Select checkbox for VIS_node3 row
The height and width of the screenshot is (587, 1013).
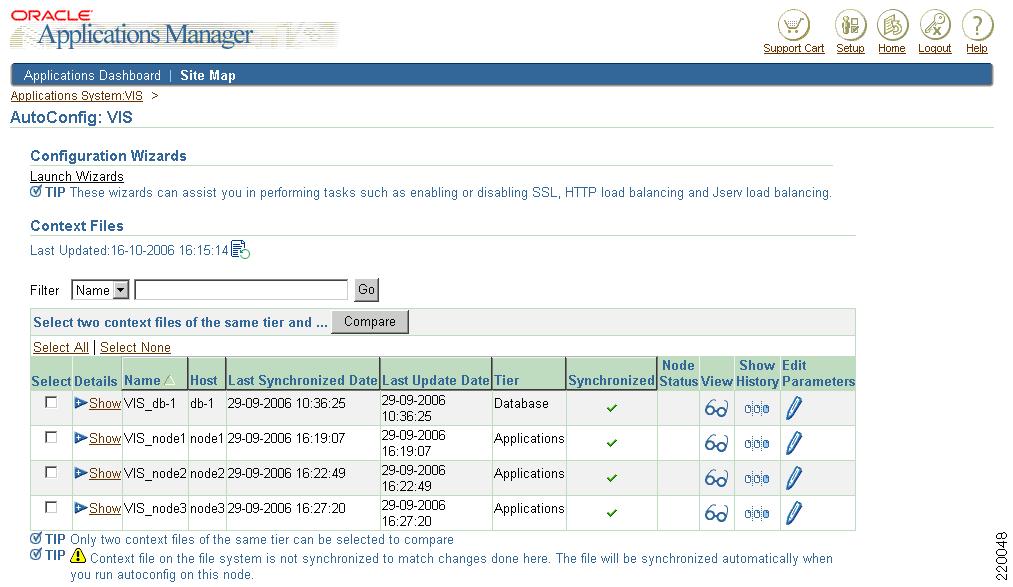pyautogui.click(x=51, y=507)
